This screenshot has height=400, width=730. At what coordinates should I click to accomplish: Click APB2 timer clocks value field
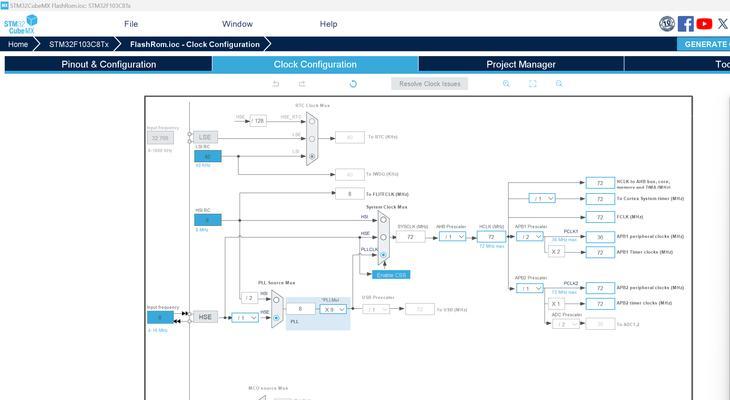600,304
